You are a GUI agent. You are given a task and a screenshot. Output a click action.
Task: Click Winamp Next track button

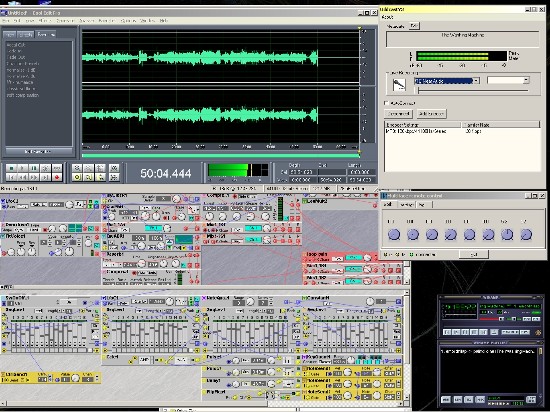coord(483,332)
